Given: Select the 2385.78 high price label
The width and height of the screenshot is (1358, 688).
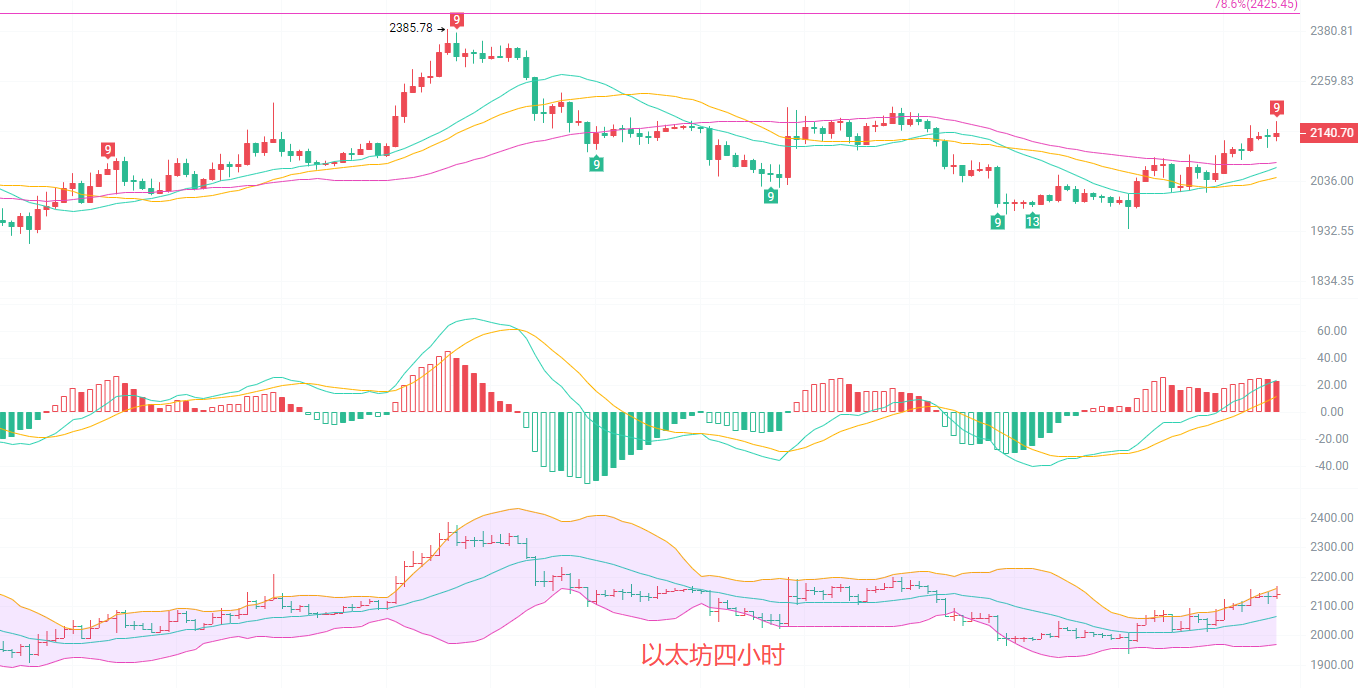Looking at the screenshot, I should pyautogui.click(x=410, y=28).
